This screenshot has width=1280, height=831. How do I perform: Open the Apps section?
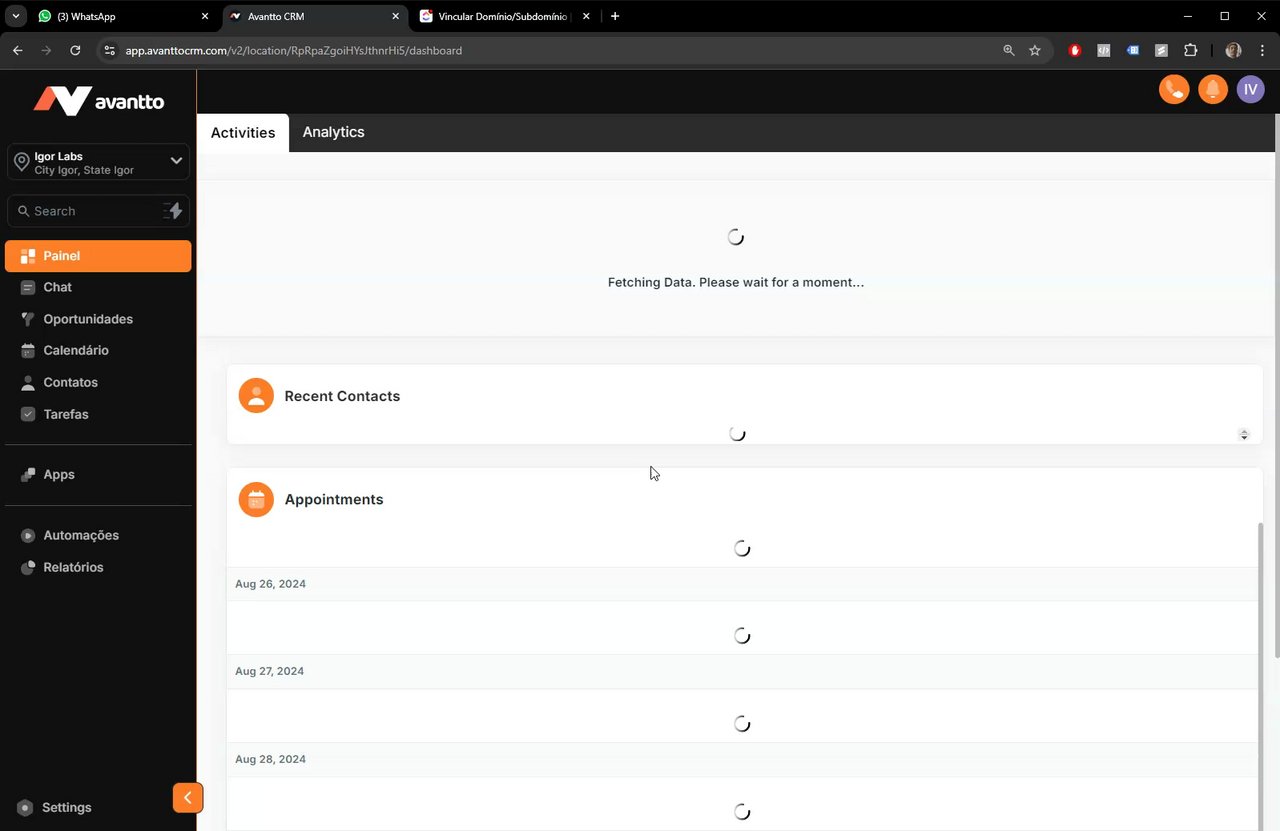point(58,474)
